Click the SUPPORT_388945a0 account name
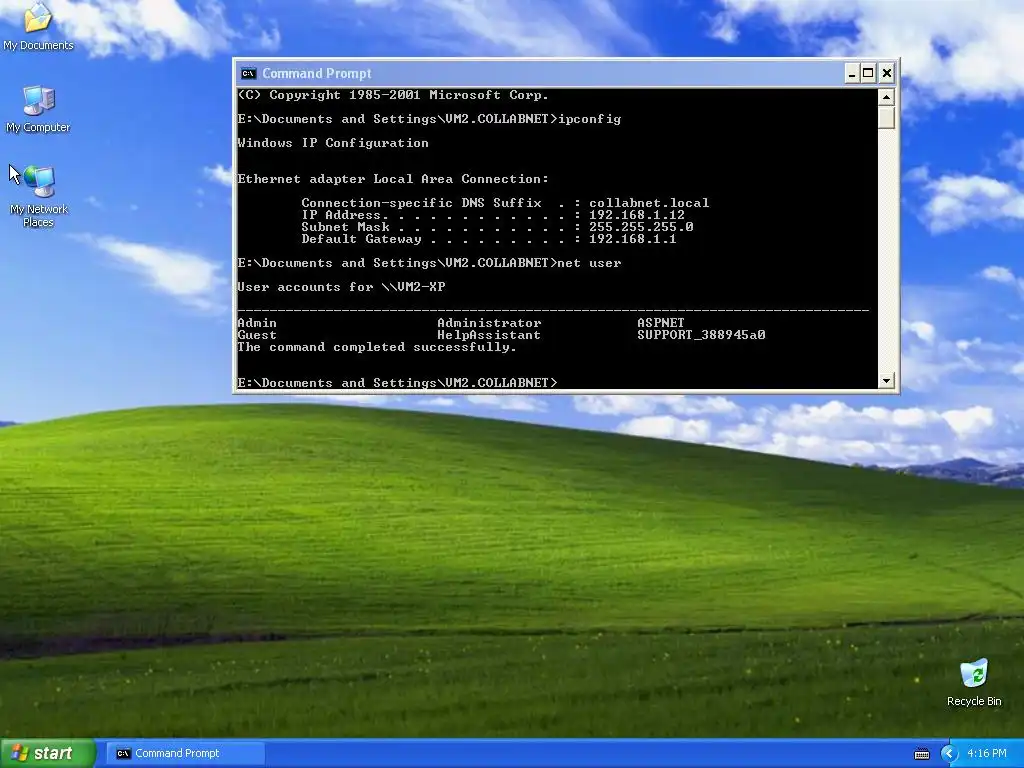 point(701,335)
